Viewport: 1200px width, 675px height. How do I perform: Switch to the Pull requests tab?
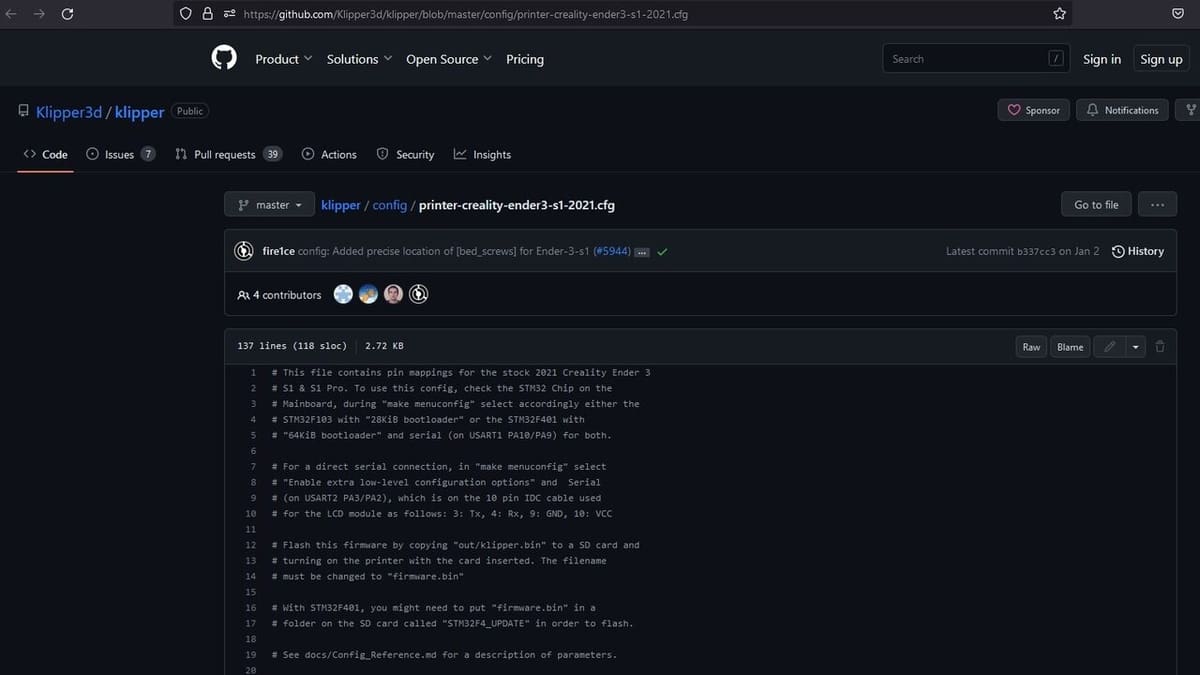228,154
